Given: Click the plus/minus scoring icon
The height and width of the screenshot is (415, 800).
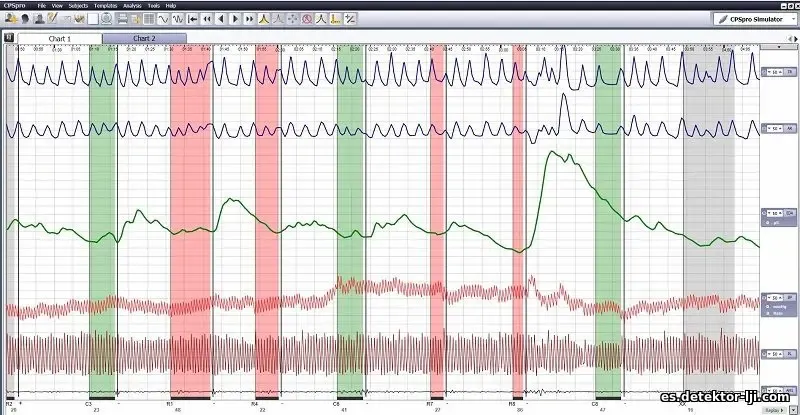Looking at the screenshot, I should click(x=350, y=19).
